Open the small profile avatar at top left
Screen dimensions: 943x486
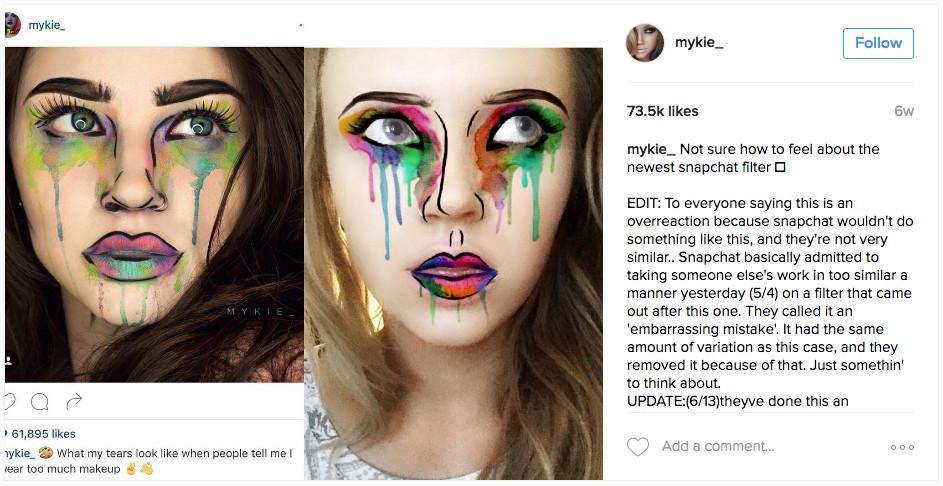12,25
